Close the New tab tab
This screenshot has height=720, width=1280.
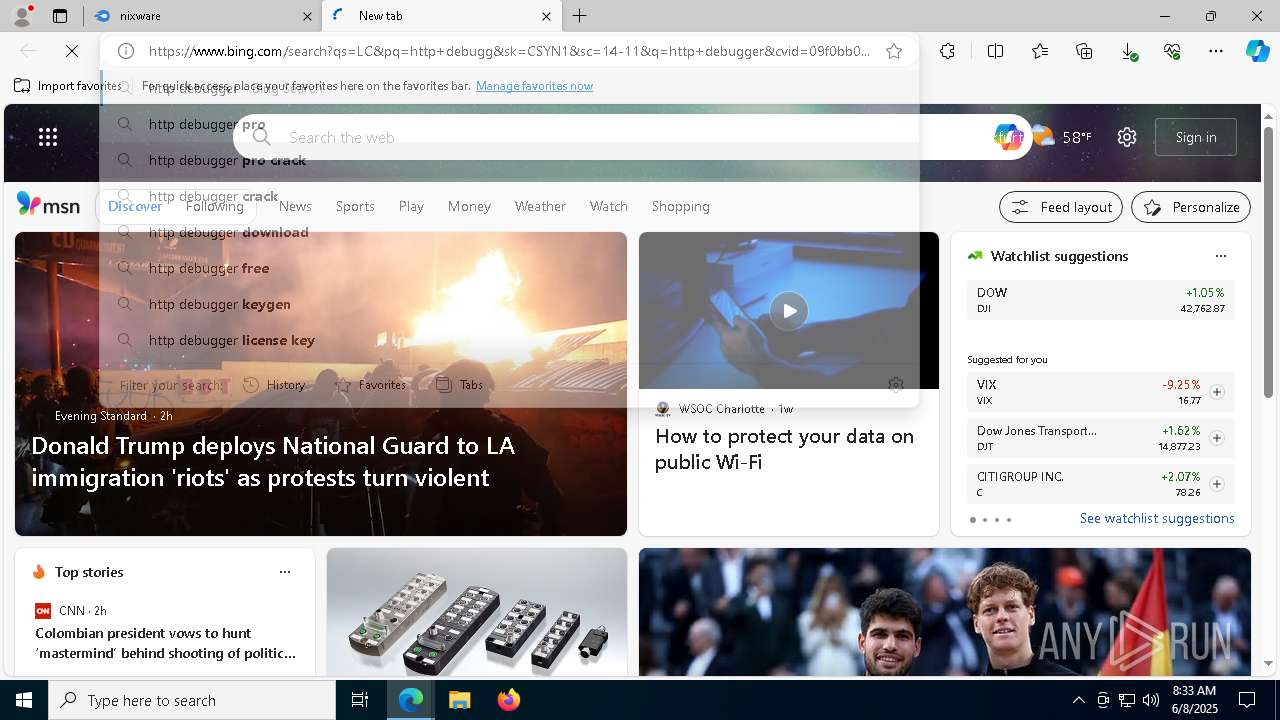click(546, 16)
